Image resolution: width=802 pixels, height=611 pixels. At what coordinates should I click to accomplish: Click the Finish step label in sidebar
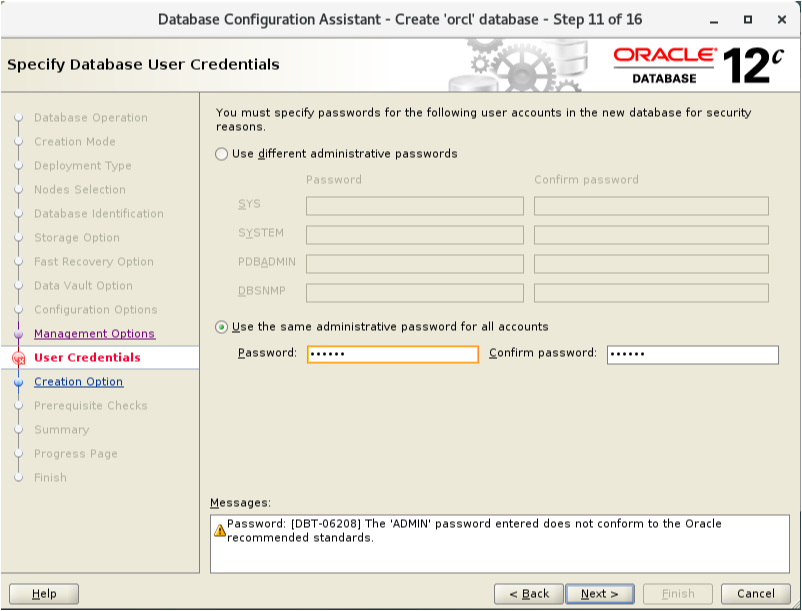point(50,478)
